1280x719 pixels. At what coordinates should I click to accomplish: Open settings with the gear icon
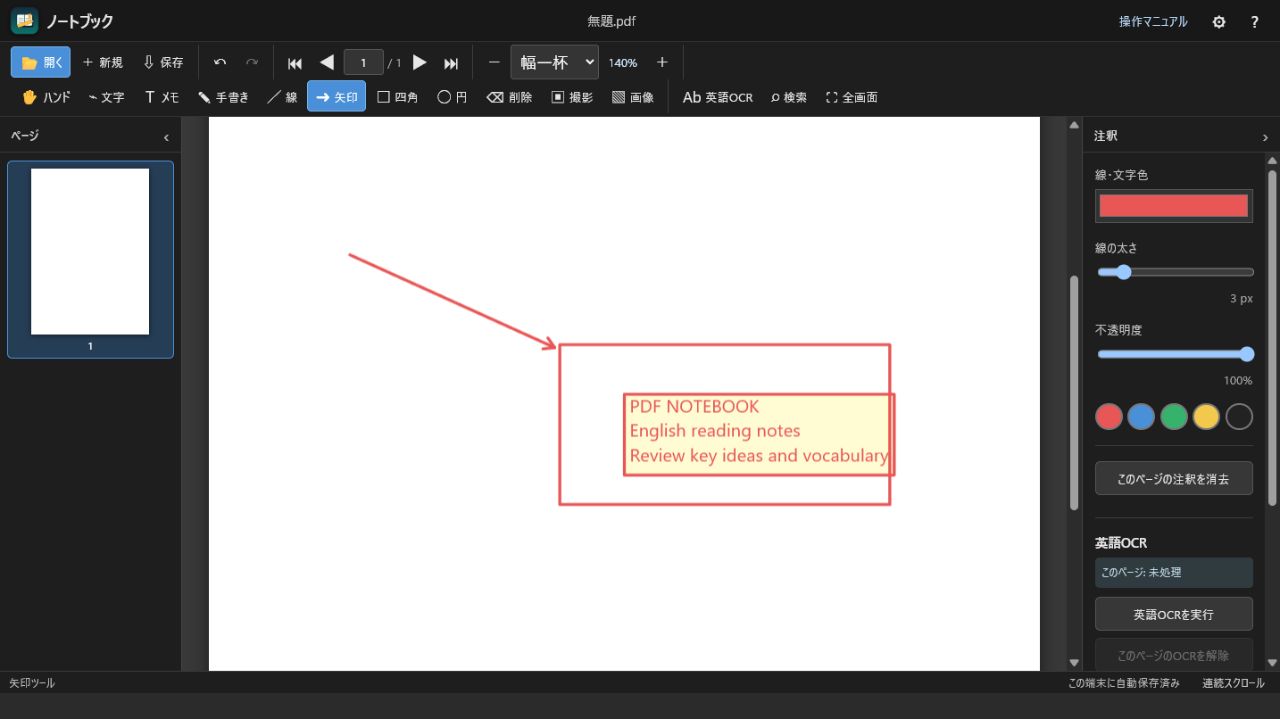[x=1219, y=21]
